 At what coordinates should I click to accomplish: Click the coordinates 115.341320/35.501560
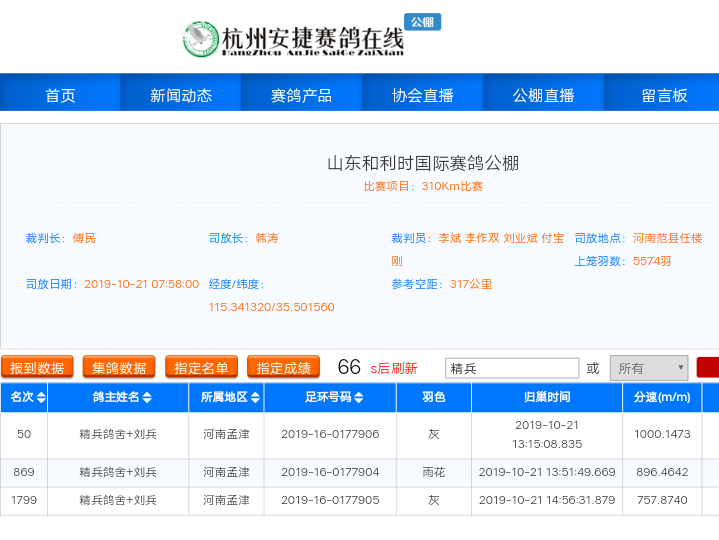coord(271,307)
